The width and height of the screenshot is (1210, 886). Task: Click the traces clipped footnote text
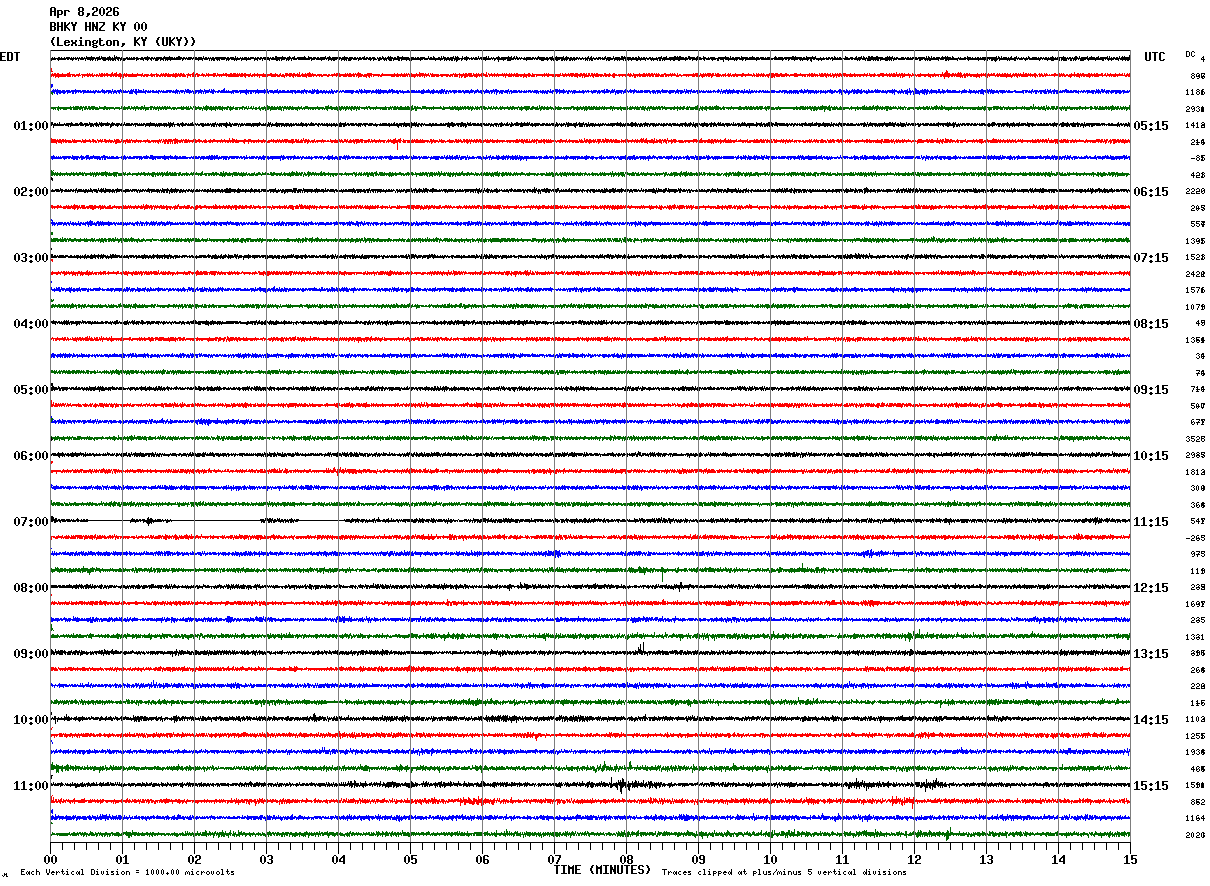[x=784, y=872]
